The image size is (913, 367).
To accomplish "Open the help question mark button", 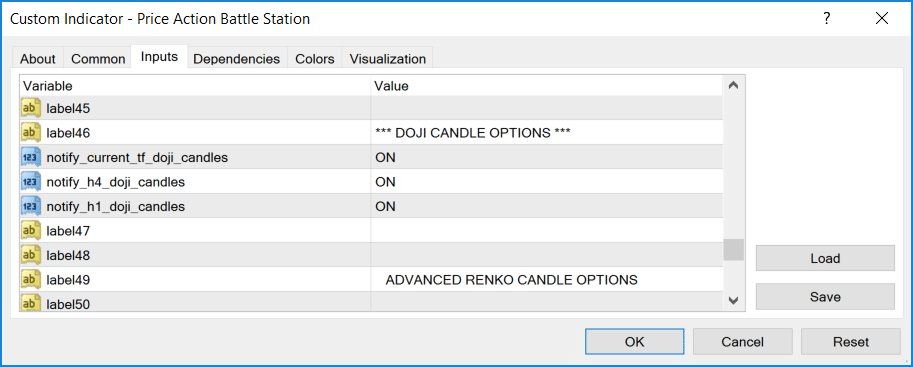I will [x=826, y=19].
